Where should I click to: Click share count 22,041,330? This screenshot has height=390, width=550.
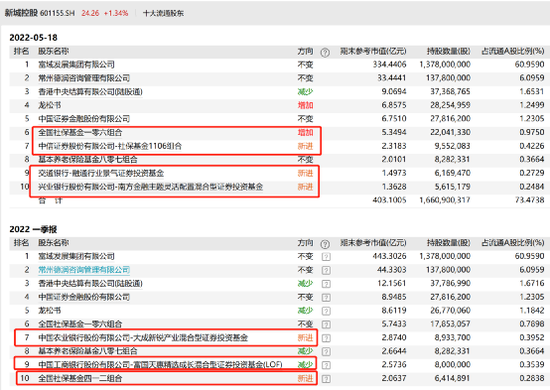click(450, 132)
